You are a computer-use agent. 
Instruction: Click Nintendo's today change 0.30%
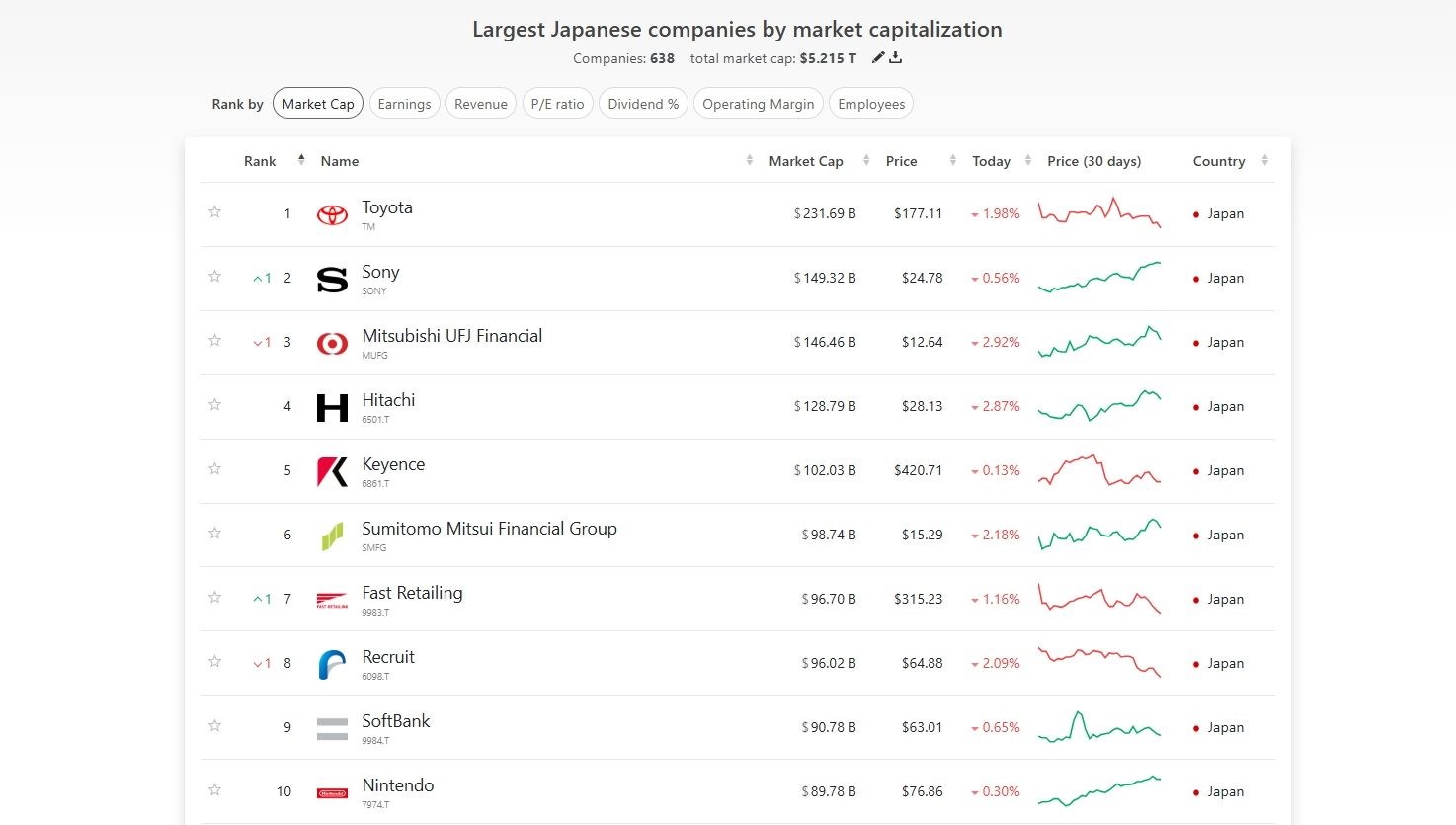coord(996,791)
